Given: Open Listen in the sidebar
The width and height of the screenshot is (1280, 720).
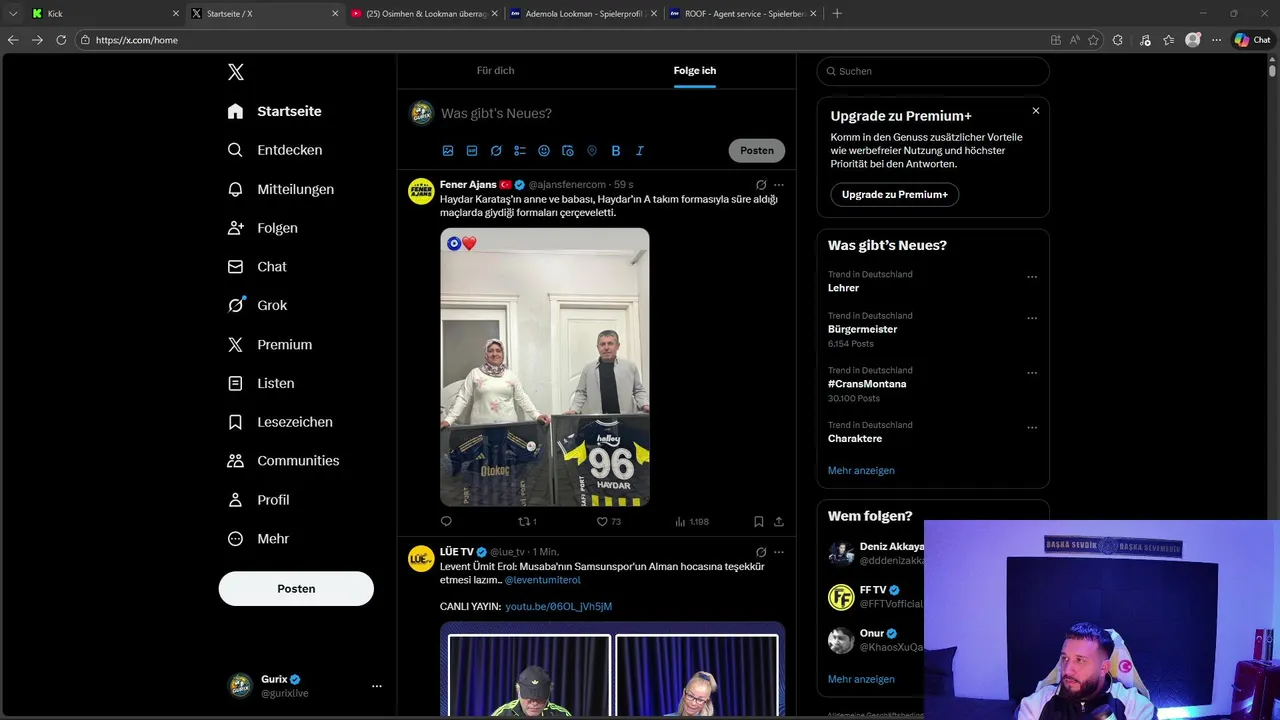Looking at the screenshot, I should pyautogui.click(x=261, y=383).
